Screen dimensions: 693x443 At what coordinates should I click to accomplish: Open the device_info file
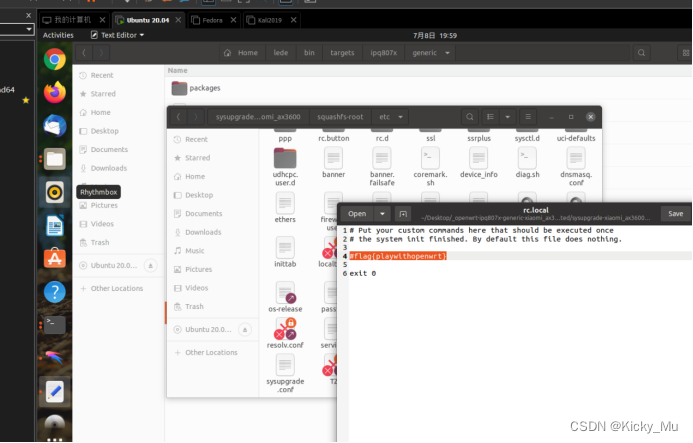pos(479,163)
